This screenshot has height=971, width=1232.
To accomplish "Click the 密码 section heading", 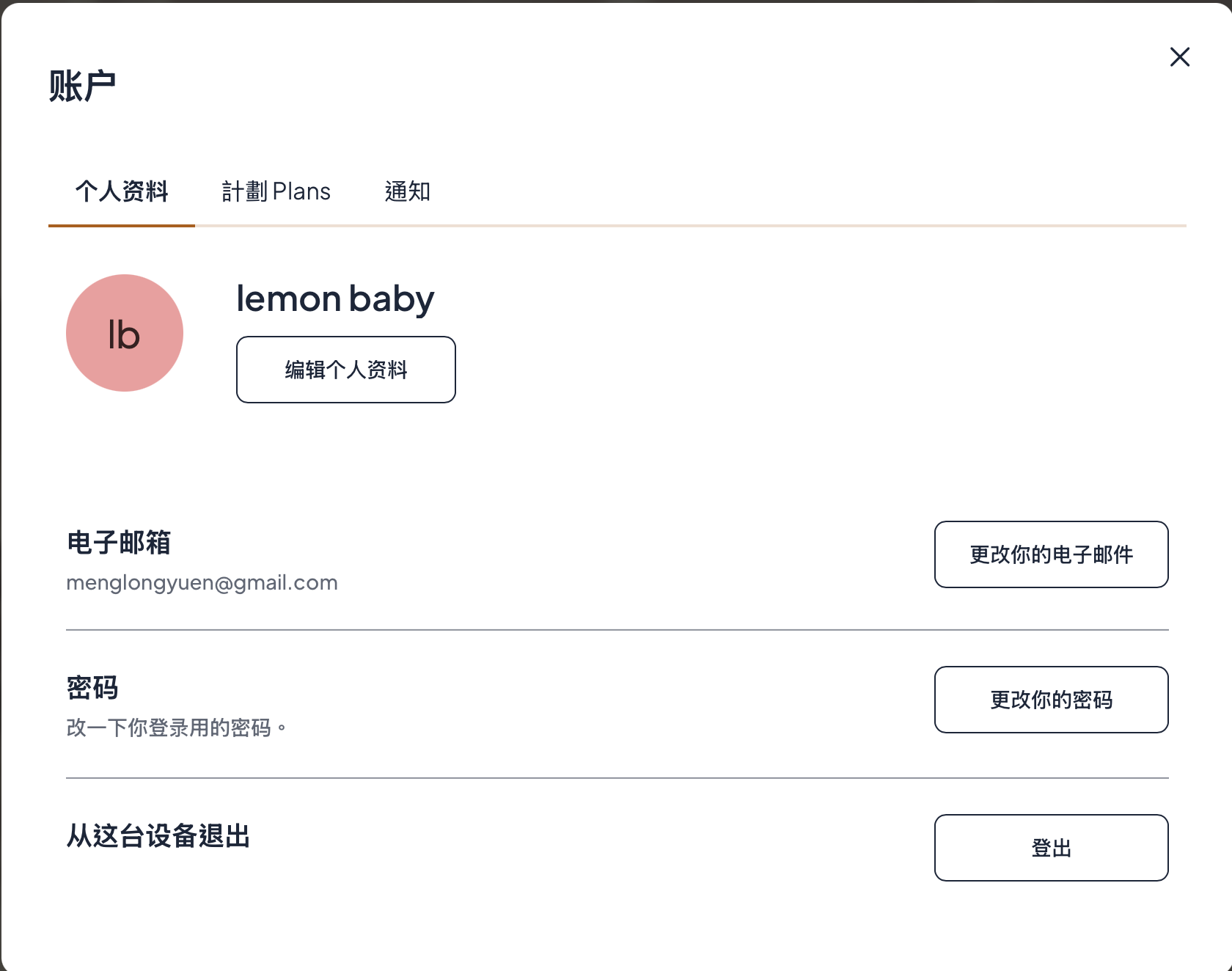I will coord(92,688).
